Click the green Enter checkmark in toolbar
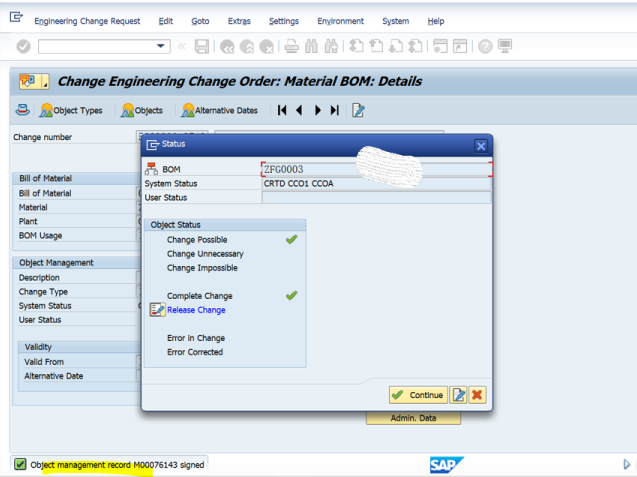This screenshot has height=477, width=637. (x=24, y=47)
